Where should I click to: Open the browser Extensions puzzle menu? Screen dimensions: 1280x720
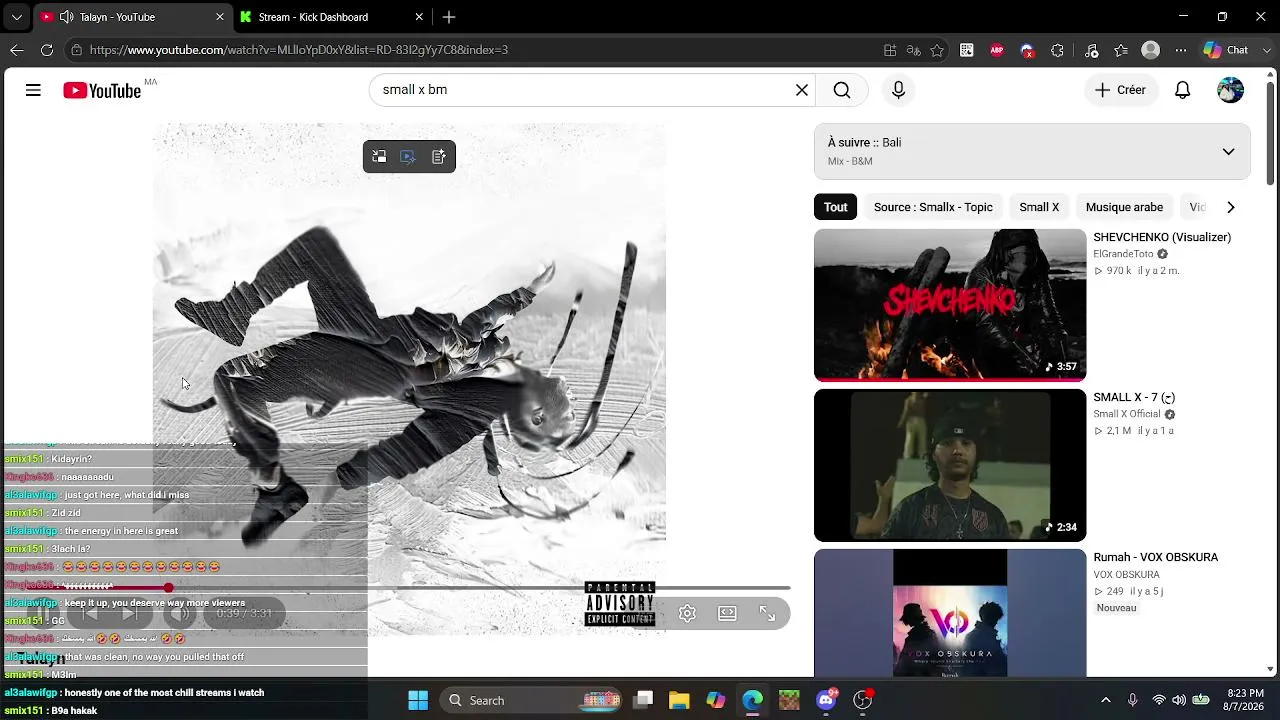tap(1058, 50)
